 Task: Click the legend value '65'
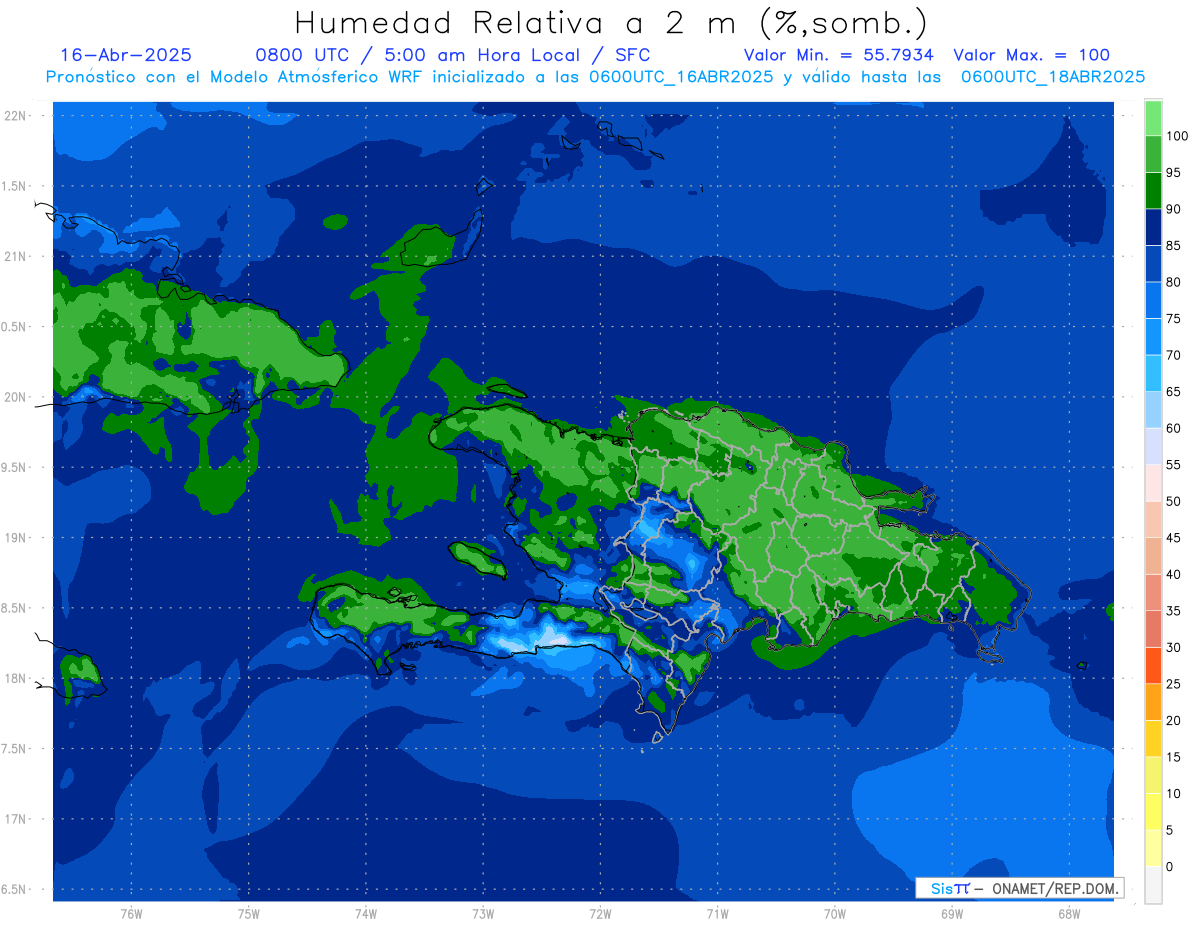[x=1173, y=392]
